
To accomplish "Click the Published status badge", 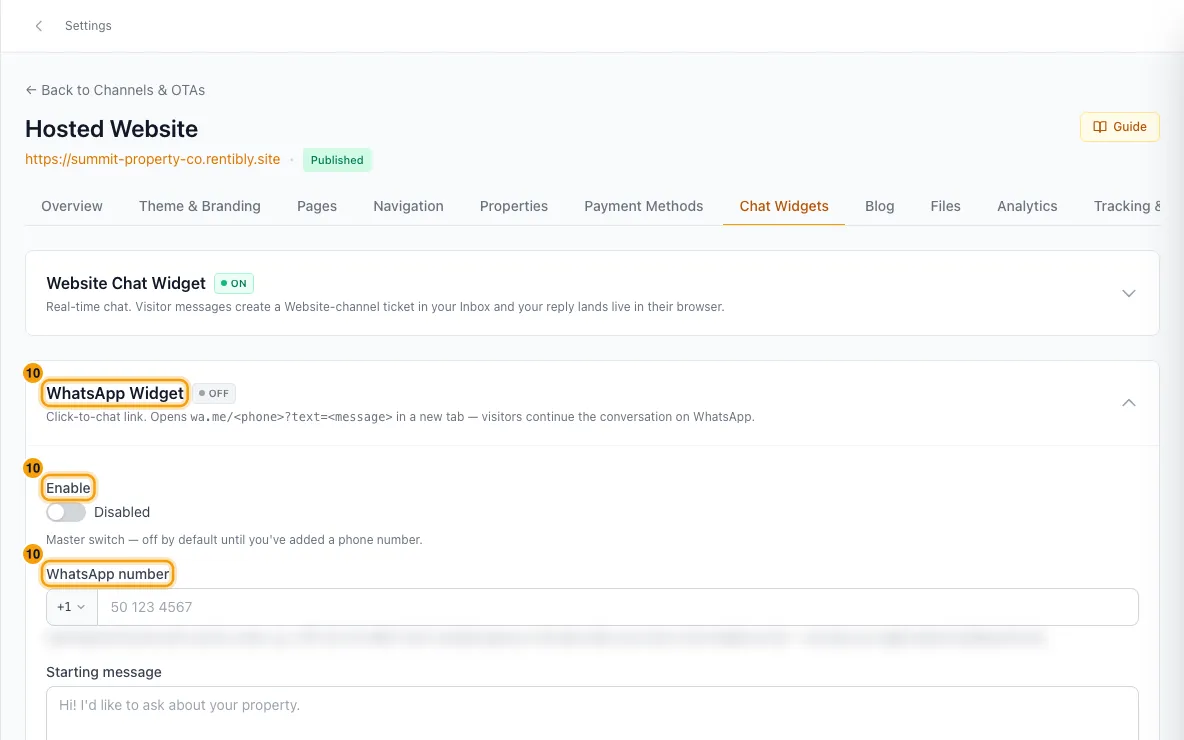I will coord(337,160).
